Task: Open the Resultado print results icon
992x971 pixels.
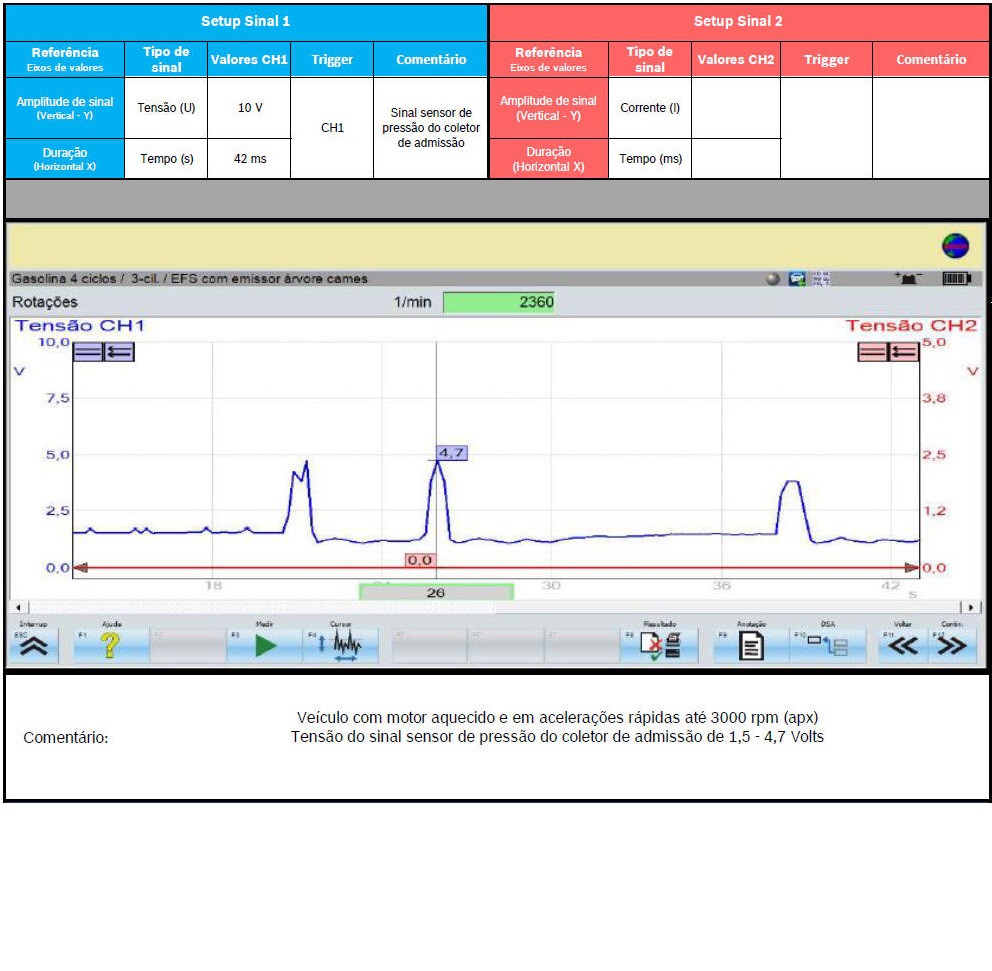Action: 662,646
